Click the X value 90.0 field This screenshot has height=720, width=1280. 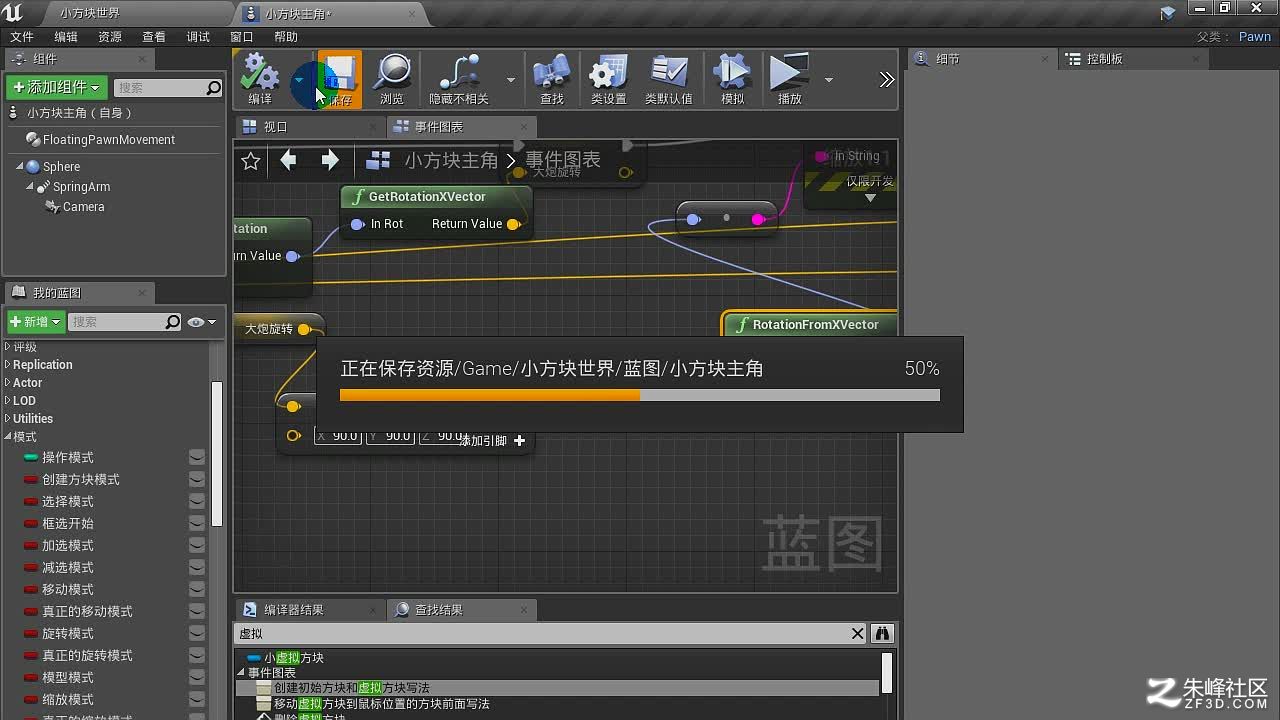pyautogui.click(x=337, y=436)
